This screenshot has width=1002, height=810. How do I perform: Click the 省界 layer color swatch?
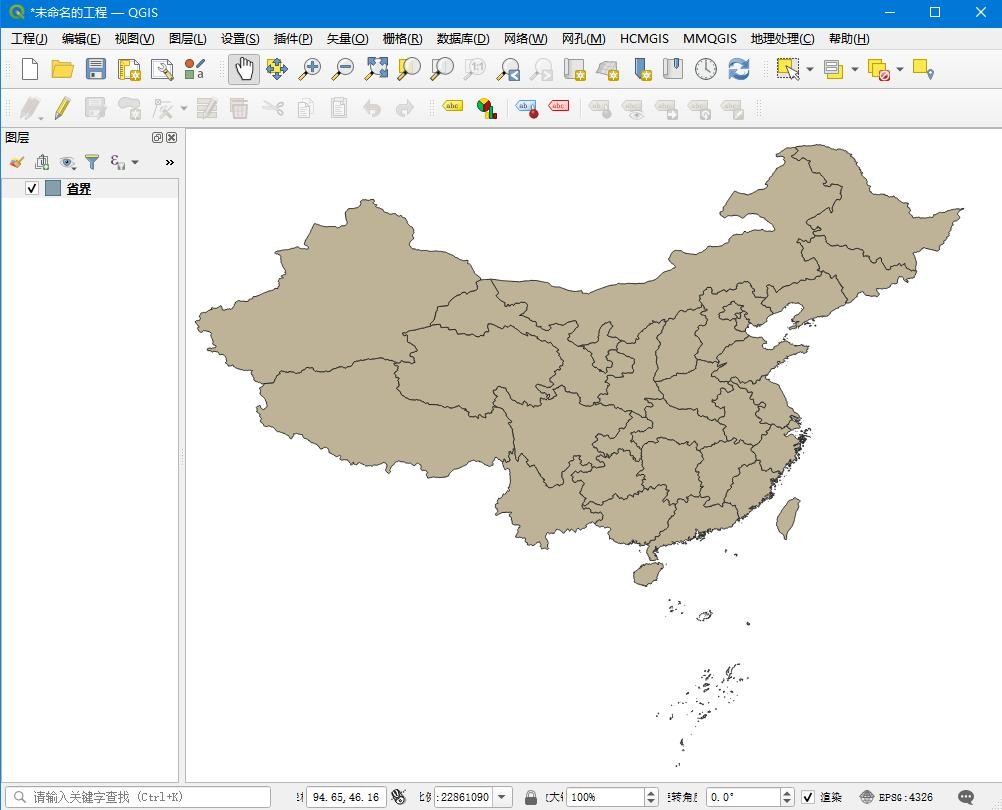[x=53, y=188]
